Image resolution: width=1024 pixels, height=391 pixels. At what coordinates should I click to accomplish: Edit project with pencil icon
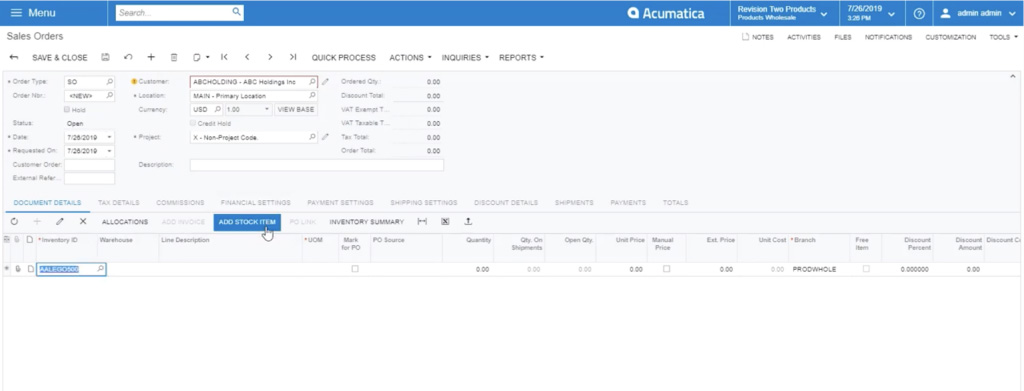click(325, 138)
